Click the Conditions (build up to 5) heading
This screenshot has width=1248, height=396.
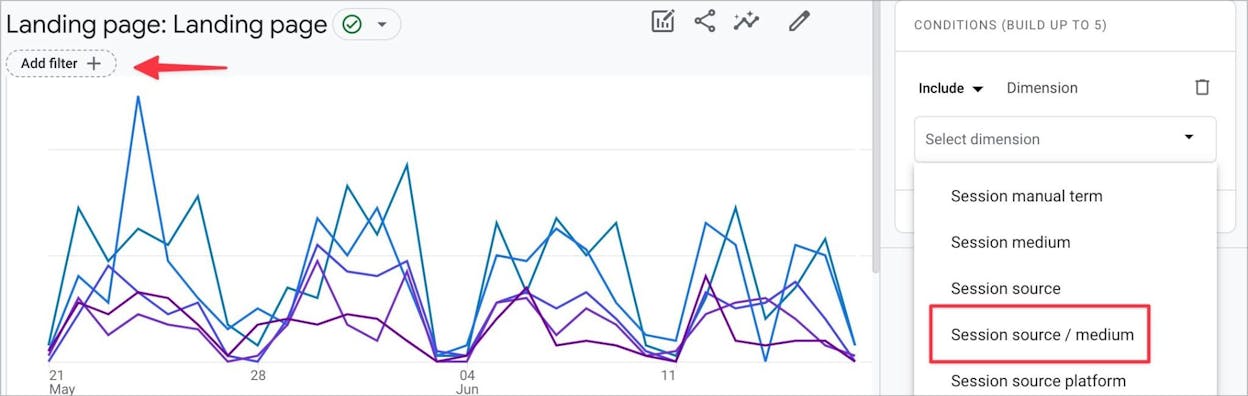coord(1010,25)
